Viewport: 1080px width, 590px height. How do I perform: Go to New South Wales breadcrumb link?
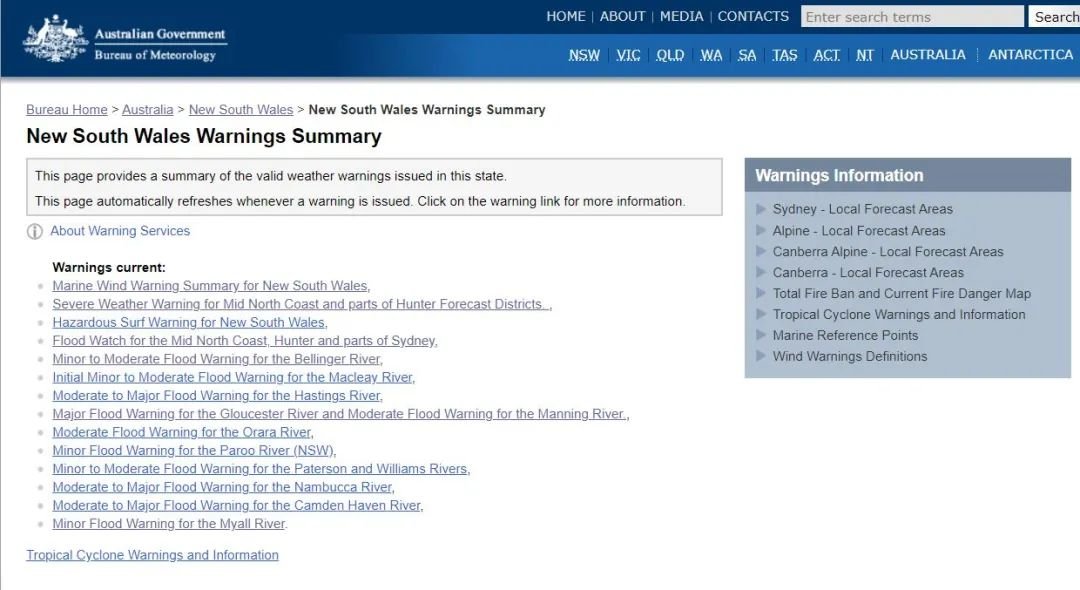click(x=241, y=109)
